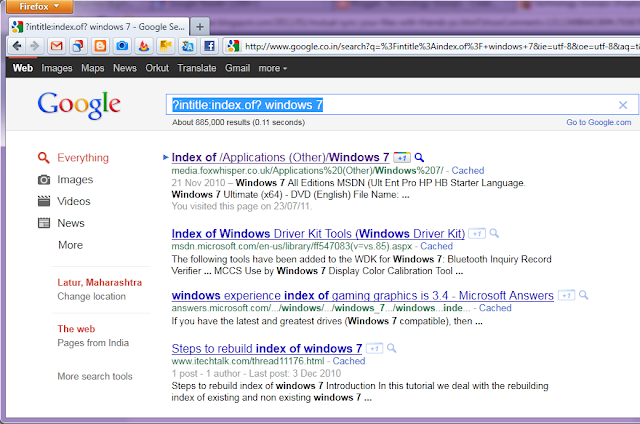
Task: Open the Facebook toolbar shortcut icon
Action: [209, 46]
